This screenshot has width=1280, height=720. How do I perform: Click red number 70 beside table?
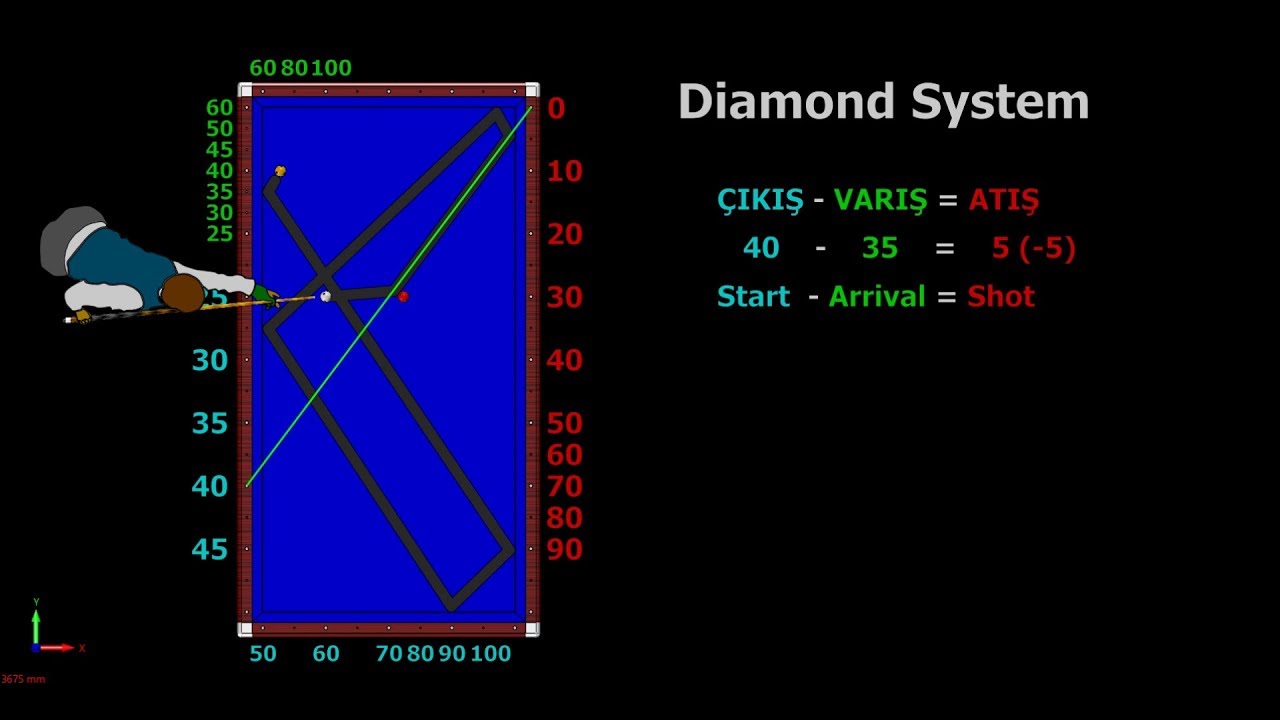(564, 486)
